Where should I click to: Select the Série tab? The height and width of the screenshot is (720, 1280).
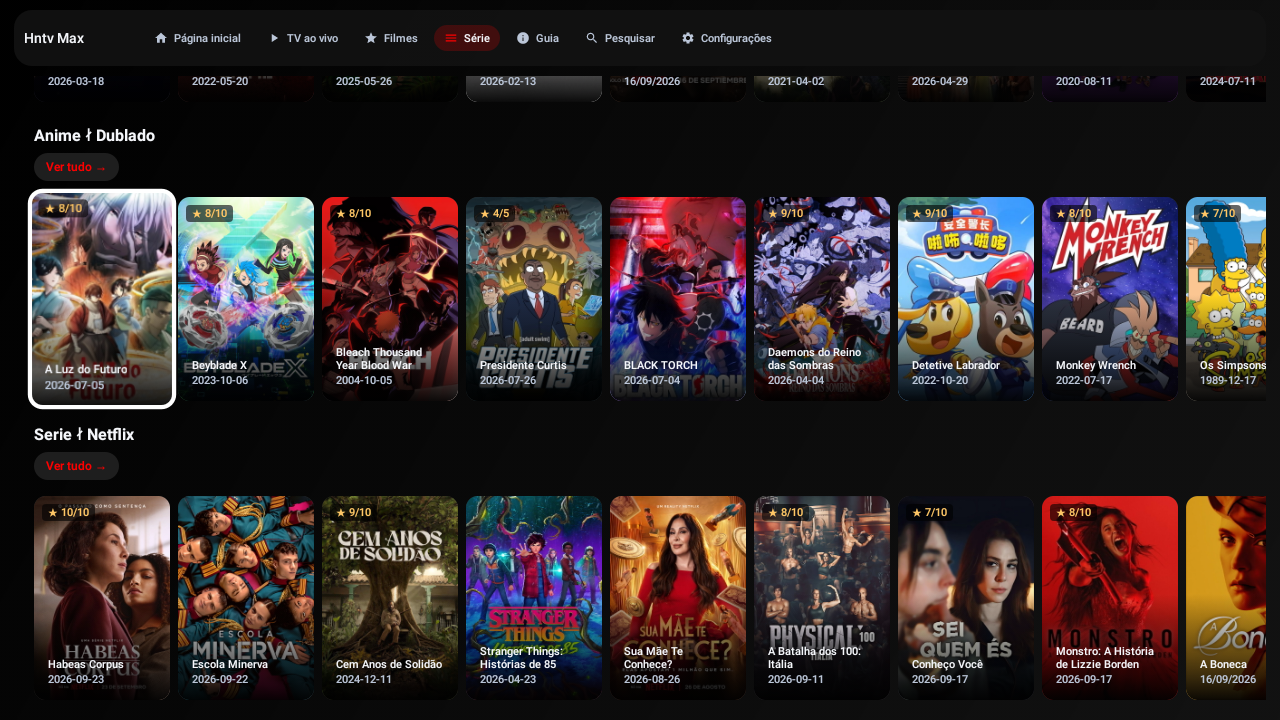pyautogui.click(x=467, y=38)
